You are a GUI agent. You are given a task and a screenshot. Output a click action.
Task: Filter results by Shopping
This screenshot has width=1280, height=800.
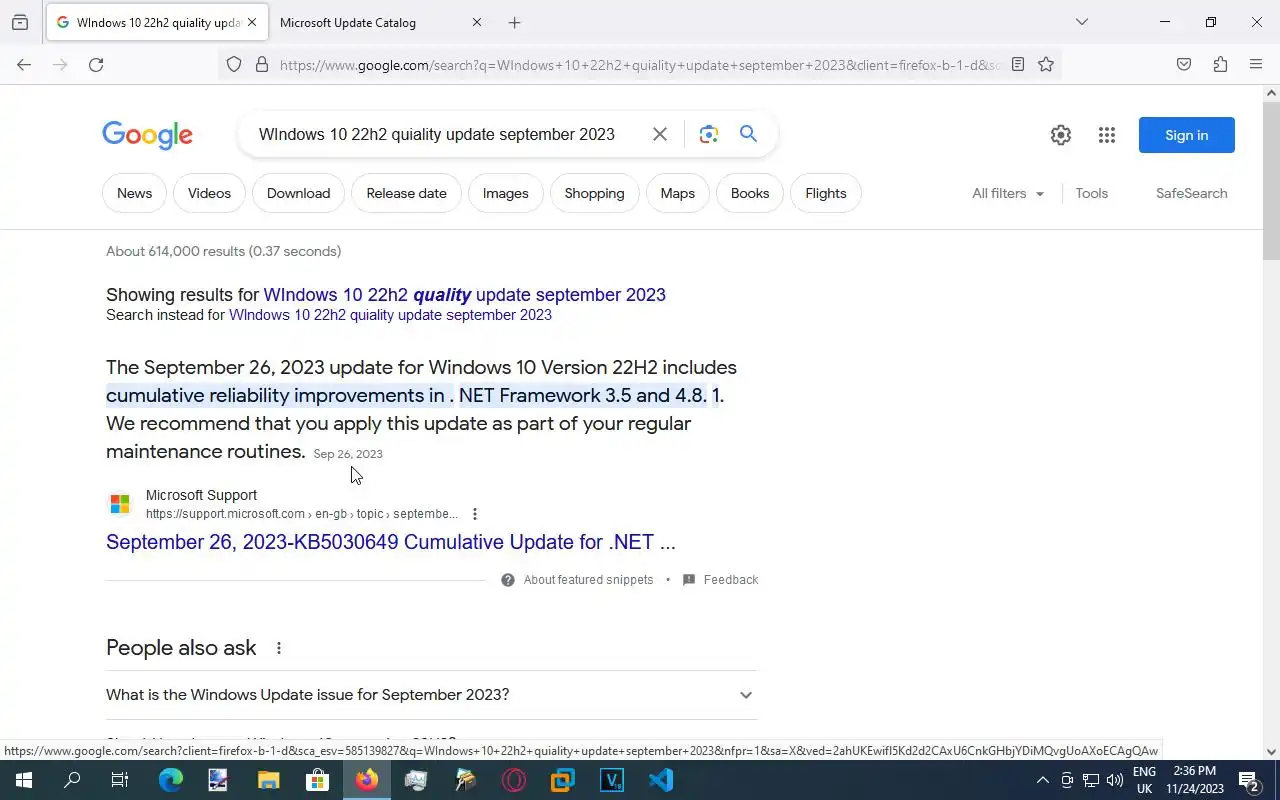pyautogui.click(x=594, y=193)
